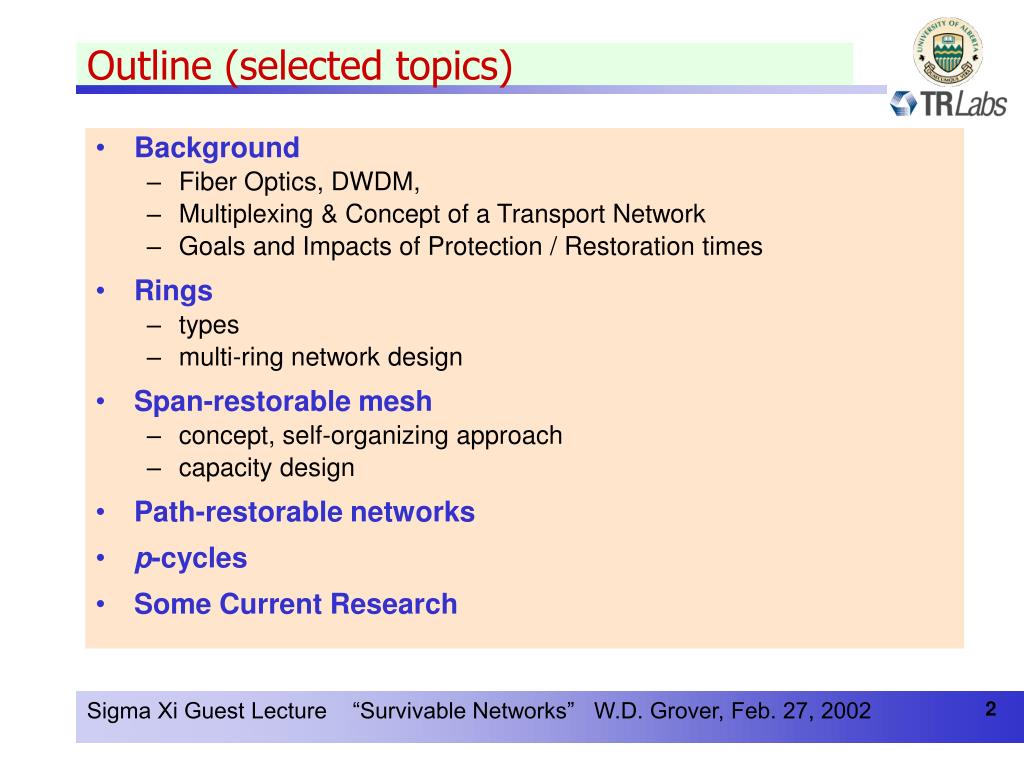Click the 'Rings' heading
Viewport: 1024px width, 768px height.
click(174, 291)
